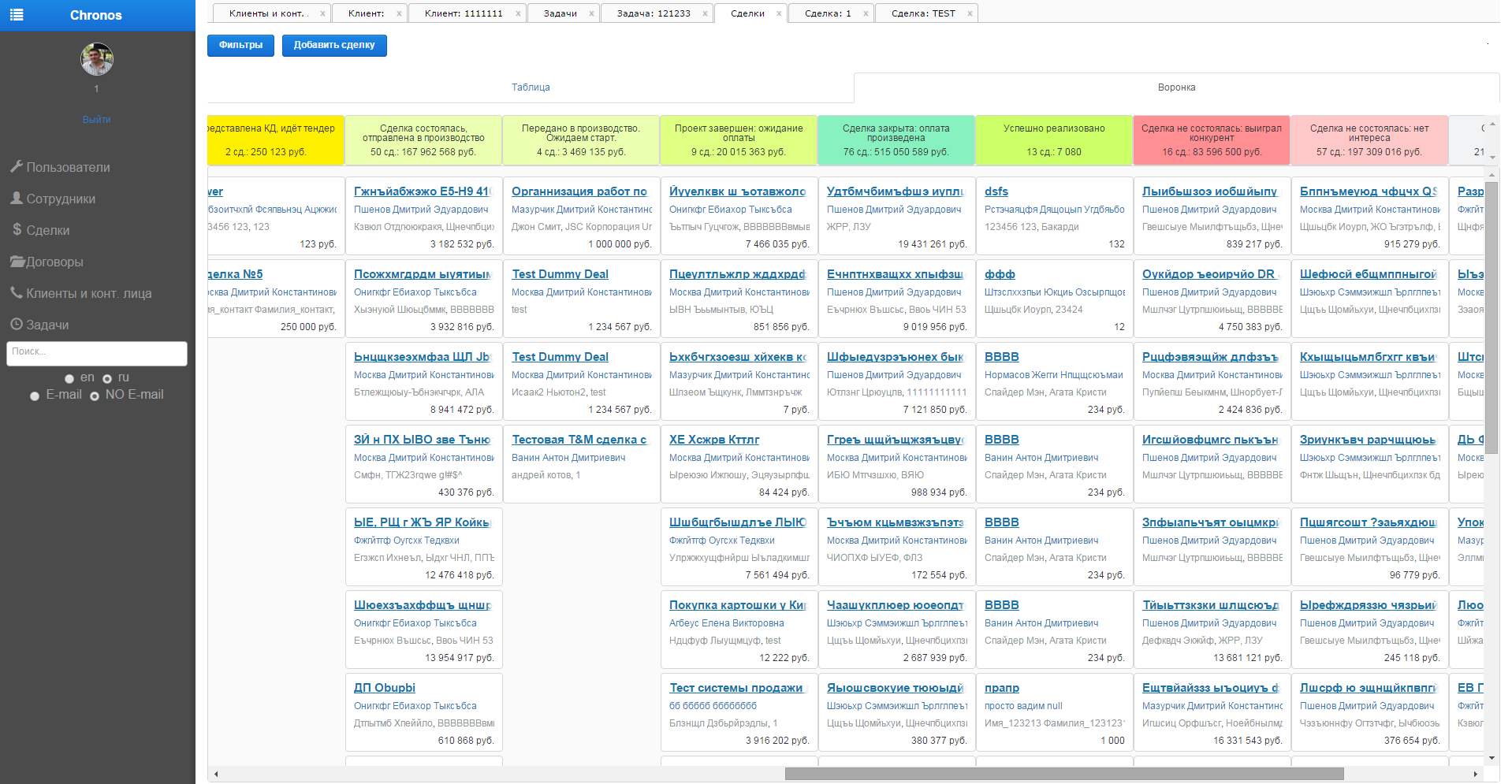Open Сделки with the dollar icon
This screenshot has width=1512, height=784.
coord(41,230)
